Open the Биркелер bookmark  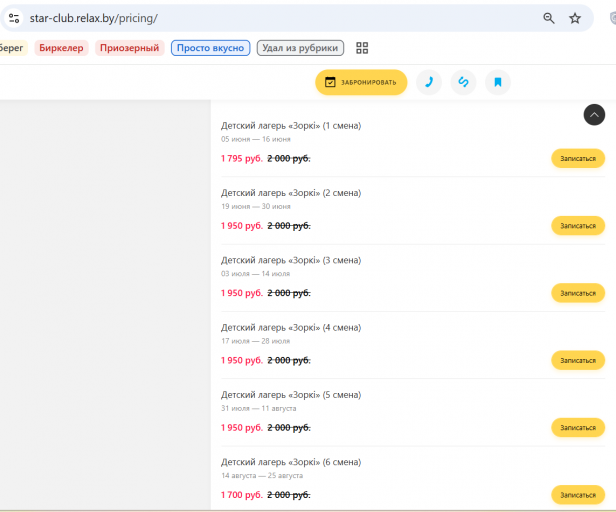pos(61,48)
